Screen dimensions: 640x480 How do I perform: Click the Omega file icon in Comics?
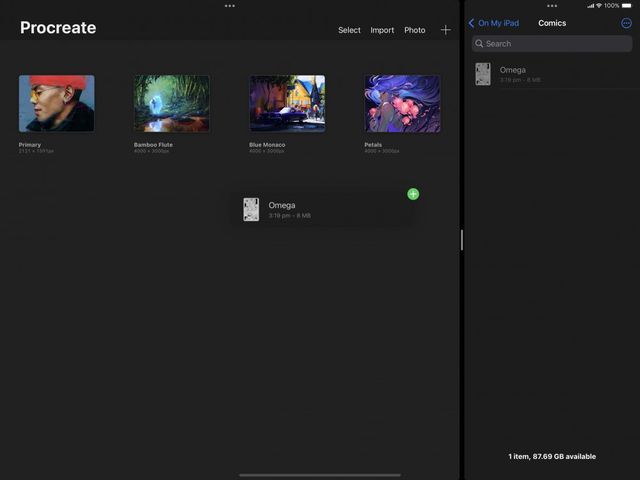[483, 74]
